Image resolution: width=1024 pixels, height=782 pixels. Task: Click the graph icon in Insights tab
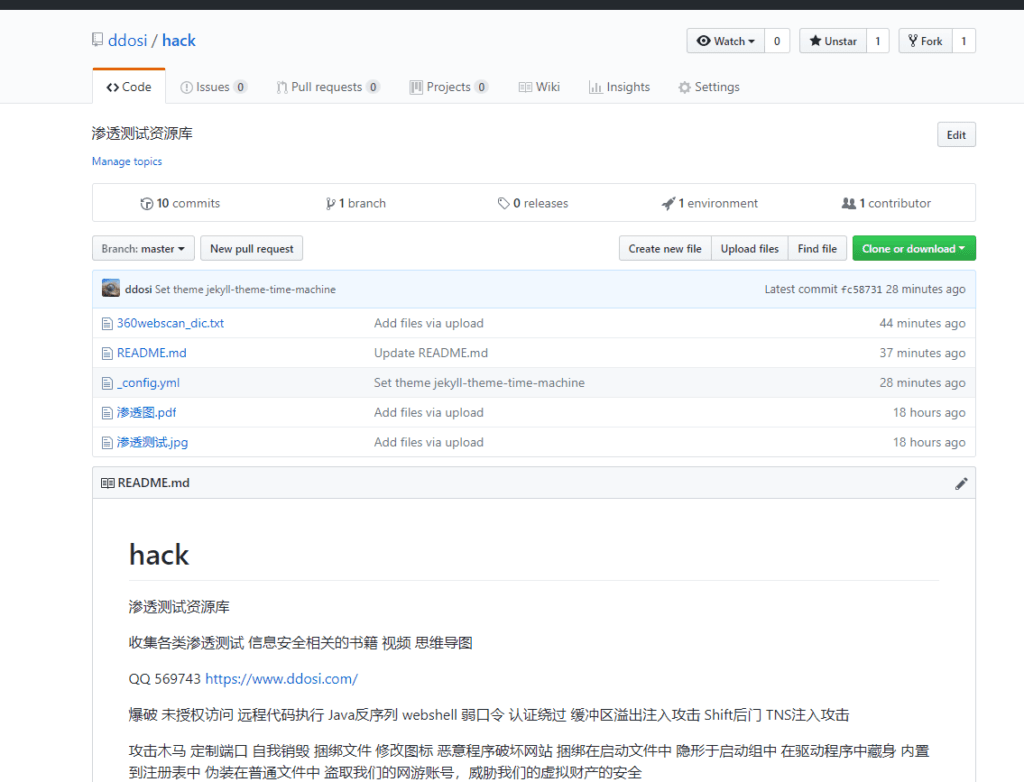click(595, 88)
